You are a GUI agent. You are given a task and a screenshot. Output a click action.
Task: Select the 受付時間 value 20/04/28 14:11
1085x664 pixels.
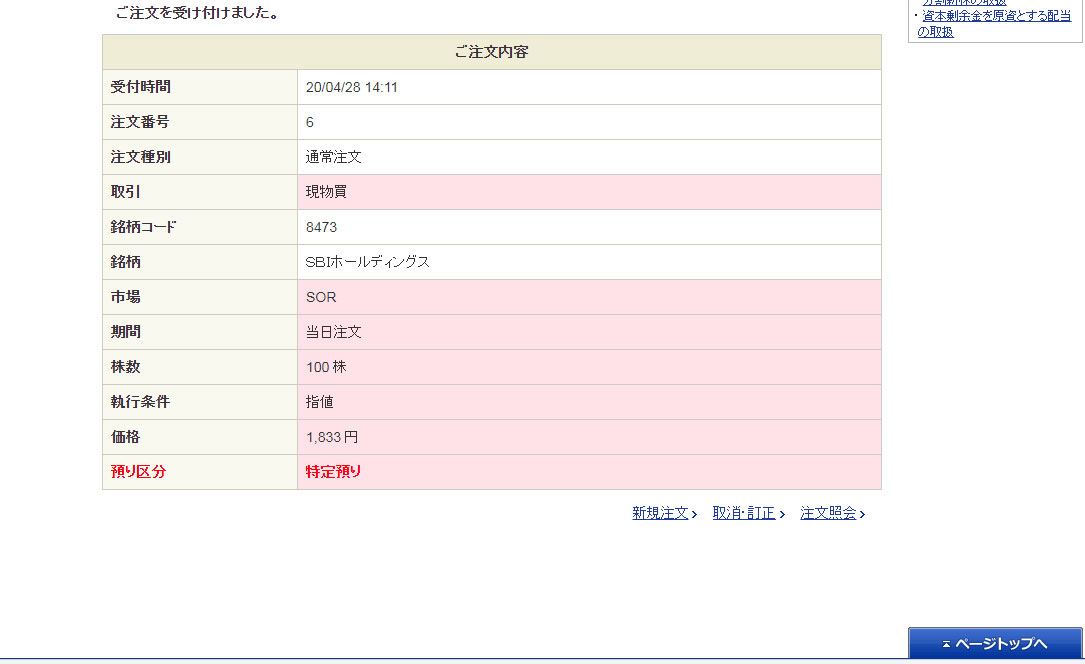[x=352, y=87]
